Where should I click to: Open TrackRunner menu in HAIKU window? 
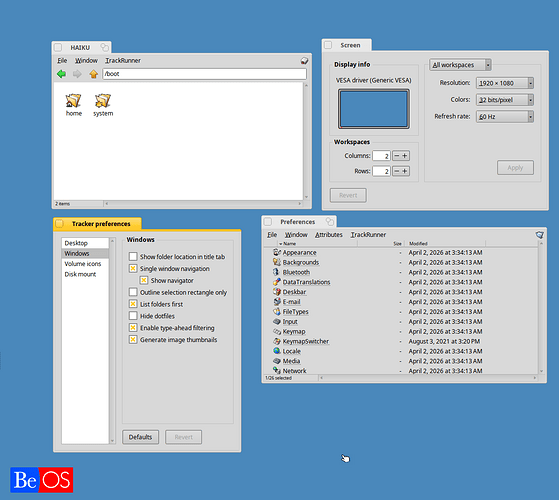tap(123, 61)
